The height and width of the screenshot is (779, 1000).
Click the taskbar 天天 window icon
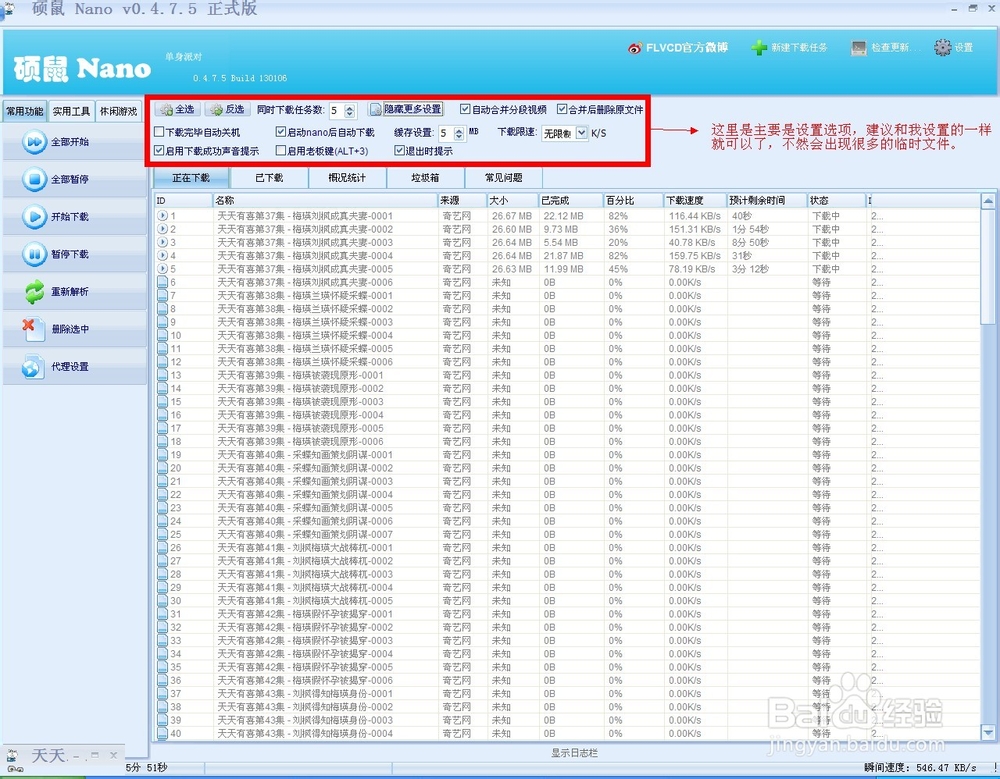tap(12, 755)
